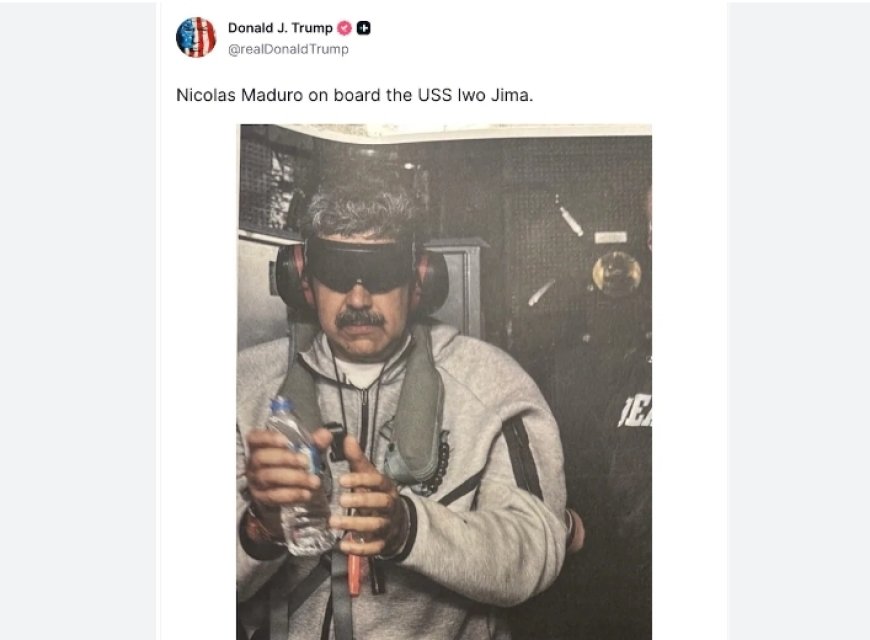Click the word 'Jima' ending the caption
The image size is (870, 640).
coord(547,96)
